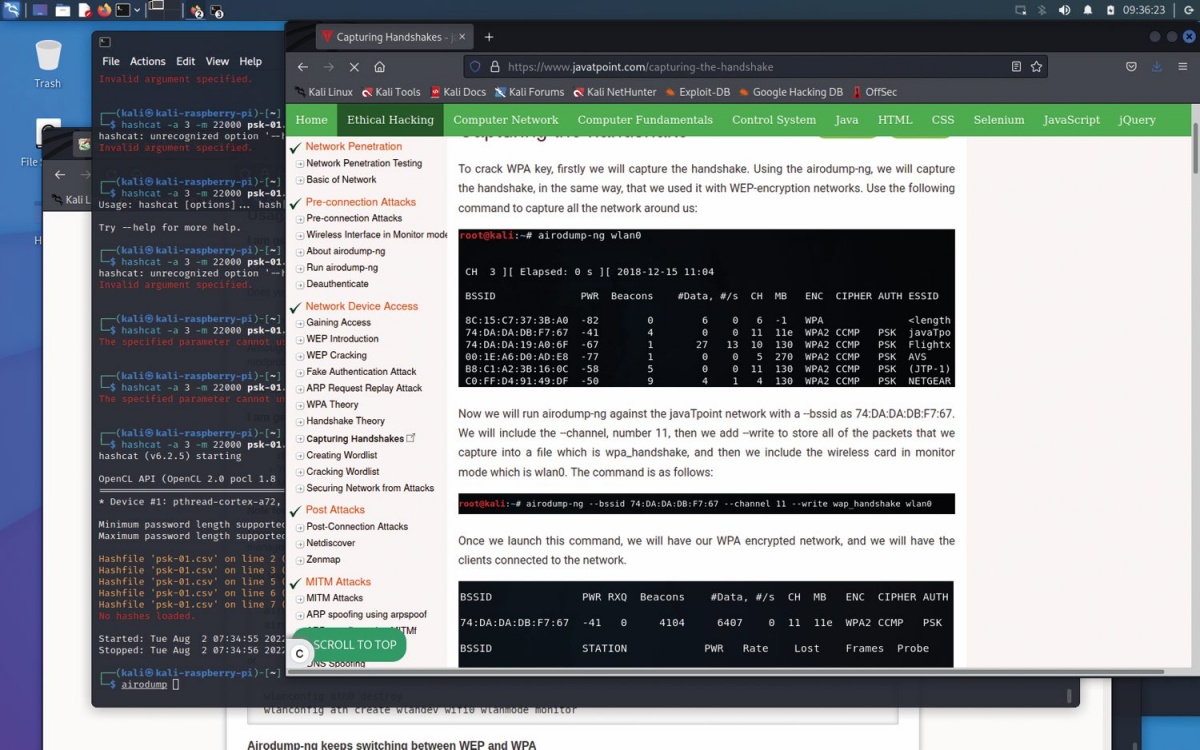Stop loading the current page

[354, 67]
